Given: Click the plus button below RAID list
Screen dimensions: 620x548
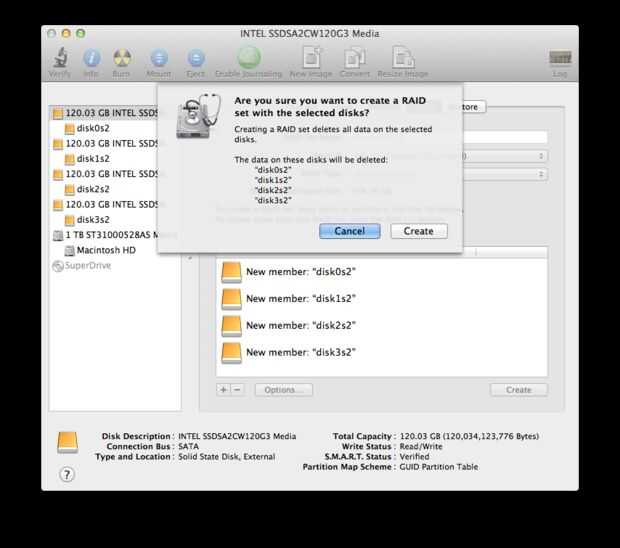Looking at the screenshot, I should tap(223, 390).
